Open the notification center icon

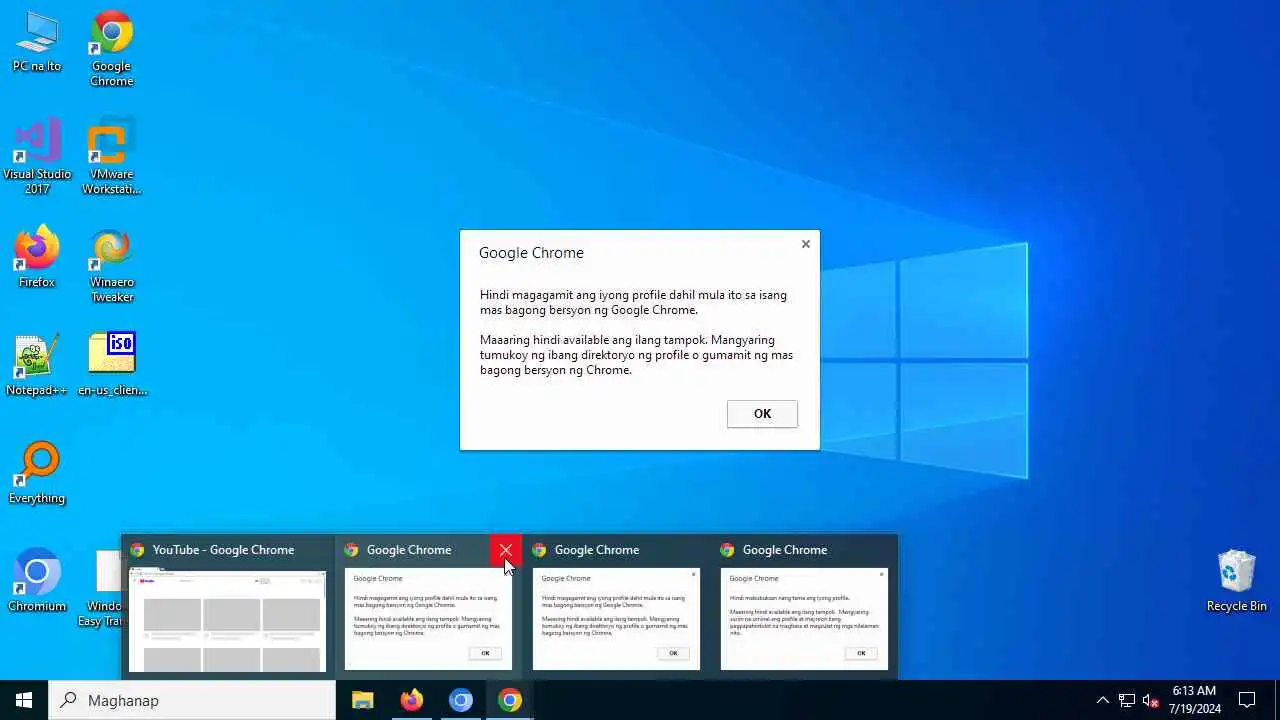pyautogui.click(x=1247, y=700)
